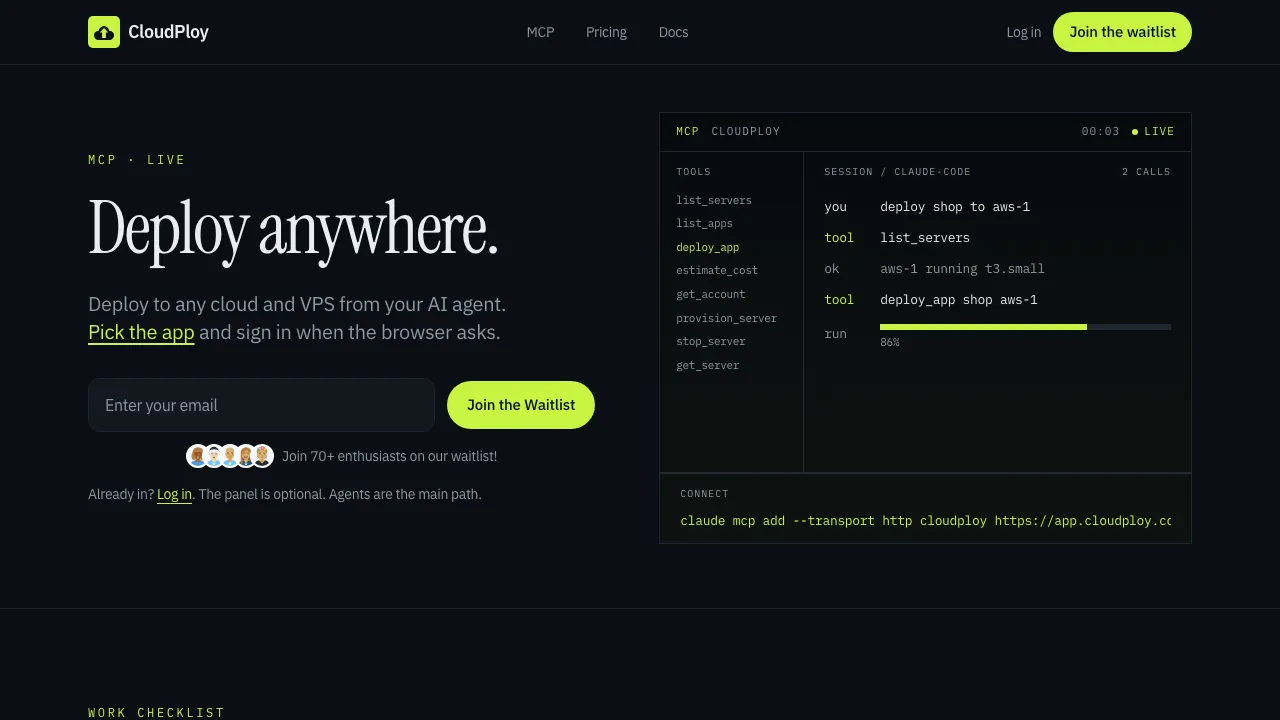This screenshot has width=1280, height=720.
Task: Click the waitlist avatar group
Action: click(x=230, y=456)
